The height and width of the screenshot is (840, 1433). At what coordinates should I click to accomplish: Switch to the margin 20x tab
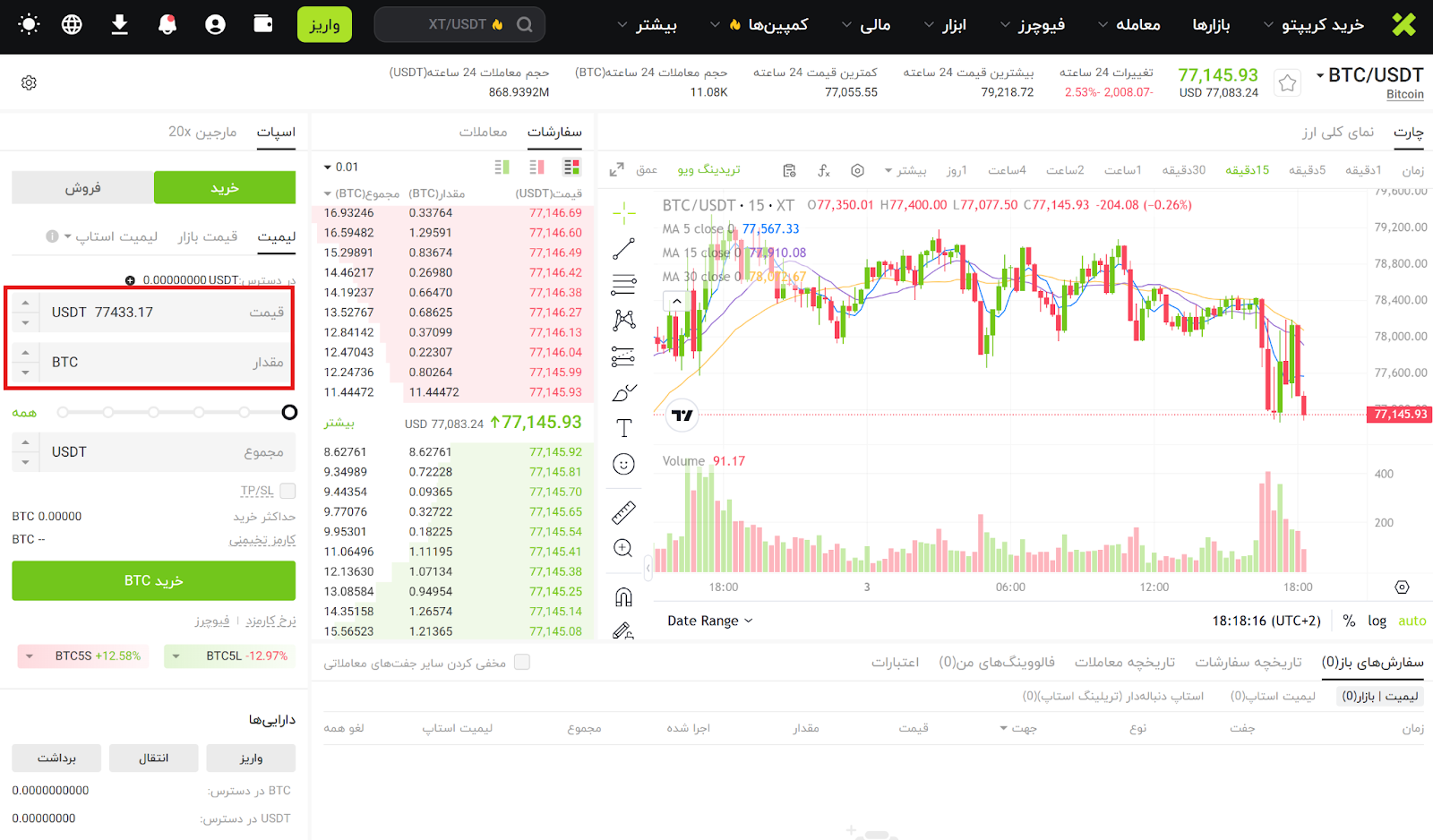[202, 132]
